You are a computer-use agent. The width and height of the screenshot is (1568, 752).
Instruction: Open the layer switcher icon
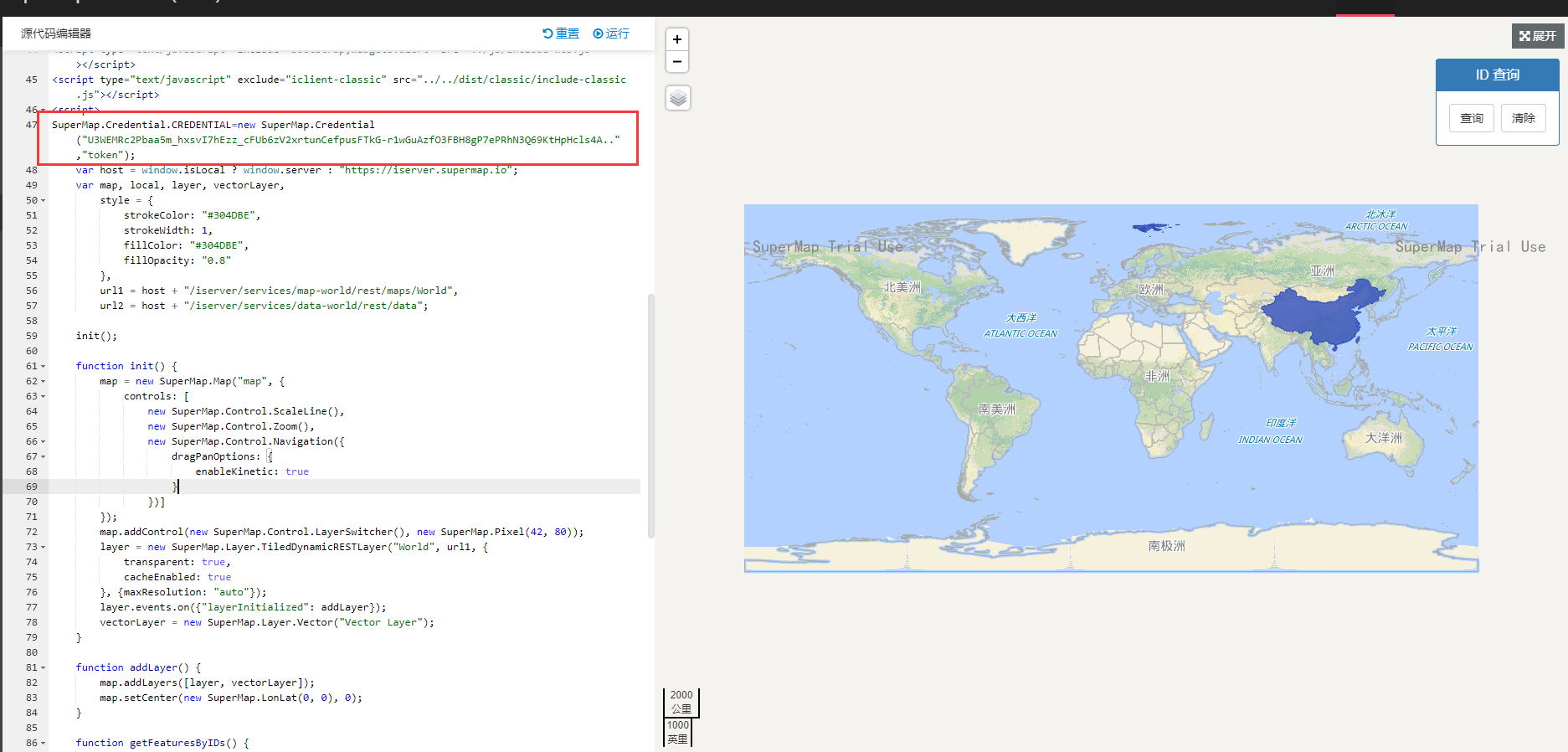(678, 98)
